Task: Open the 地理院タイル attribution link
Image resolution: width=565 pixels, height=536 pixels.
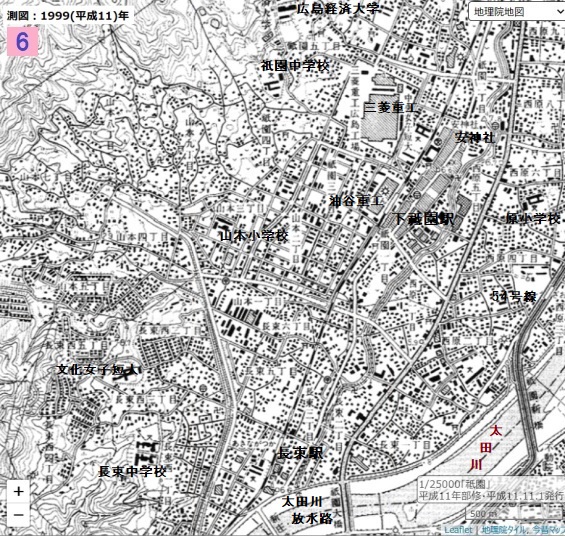Action: [x=504, y=530]
